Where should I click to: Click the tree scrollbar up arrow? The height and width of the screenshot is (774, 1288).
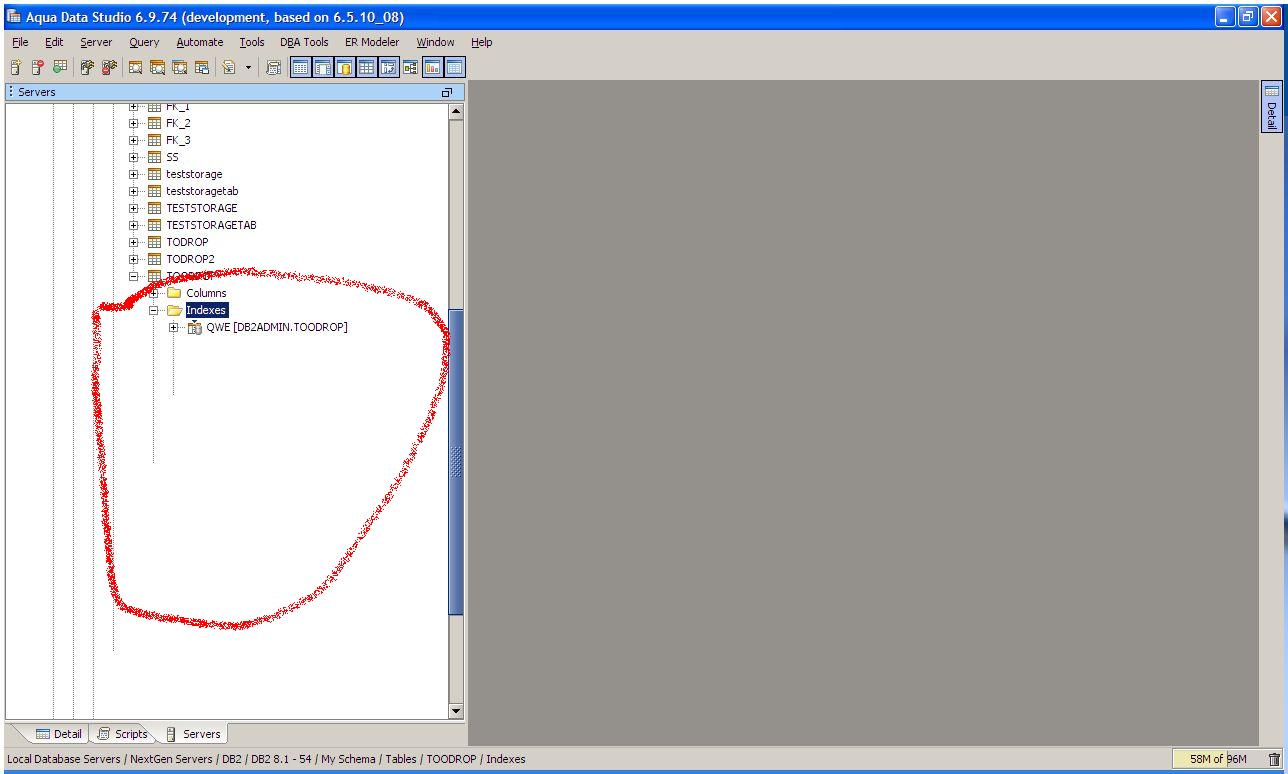[457, 112]
